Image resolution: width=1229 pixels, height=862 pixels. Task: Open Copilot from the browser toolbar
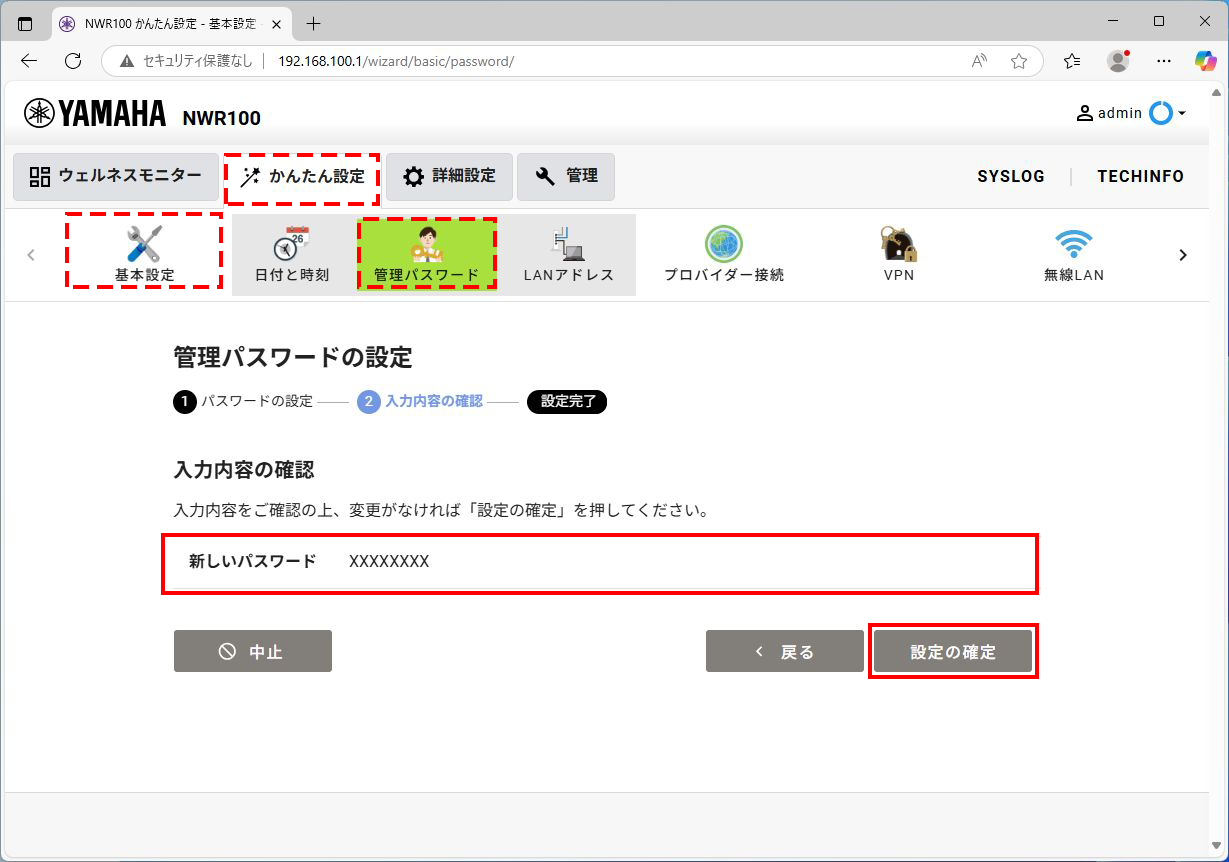(1205, 60)
